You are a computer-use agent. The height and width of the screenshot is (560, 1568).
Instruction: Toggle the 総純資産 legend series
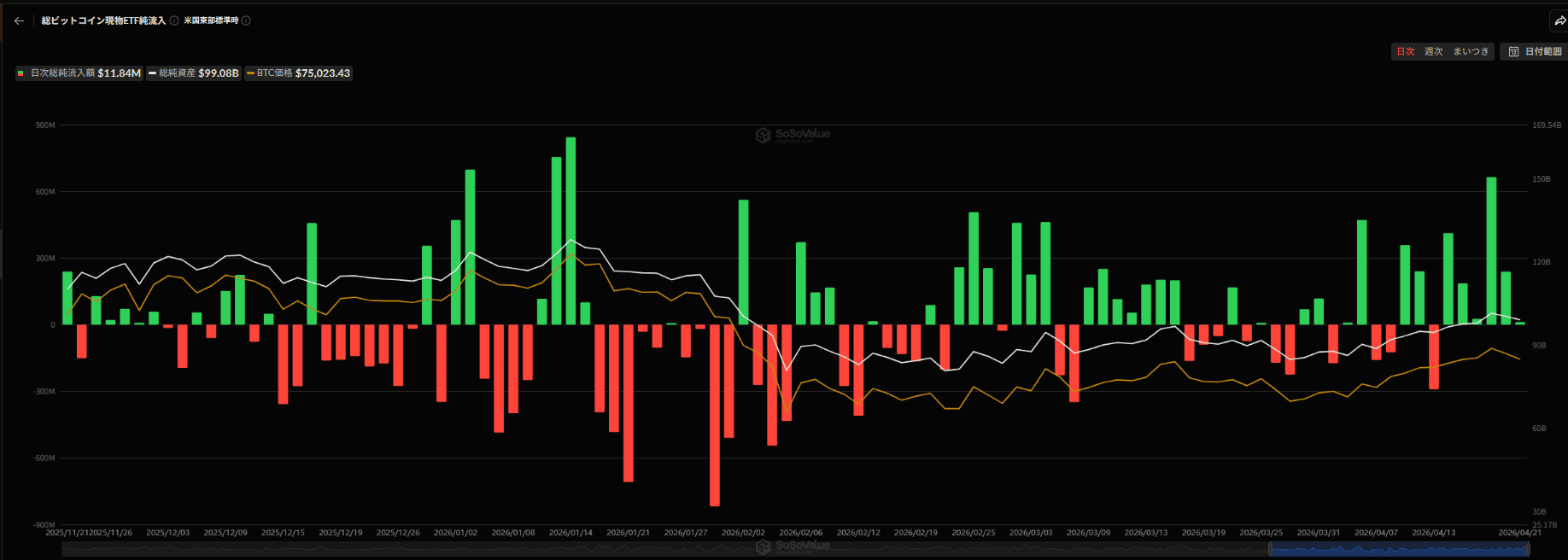coord(193,73)
